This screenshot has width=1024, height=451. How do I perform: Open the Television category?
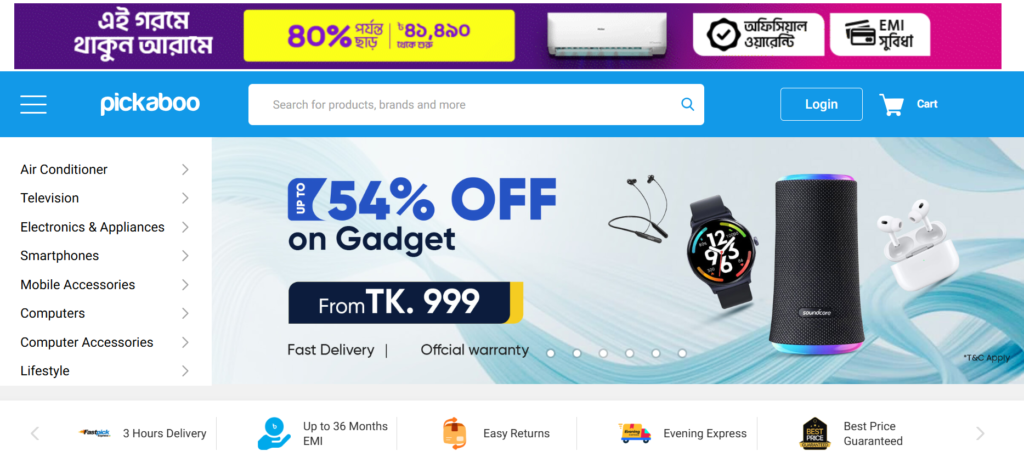pos(50,198)
